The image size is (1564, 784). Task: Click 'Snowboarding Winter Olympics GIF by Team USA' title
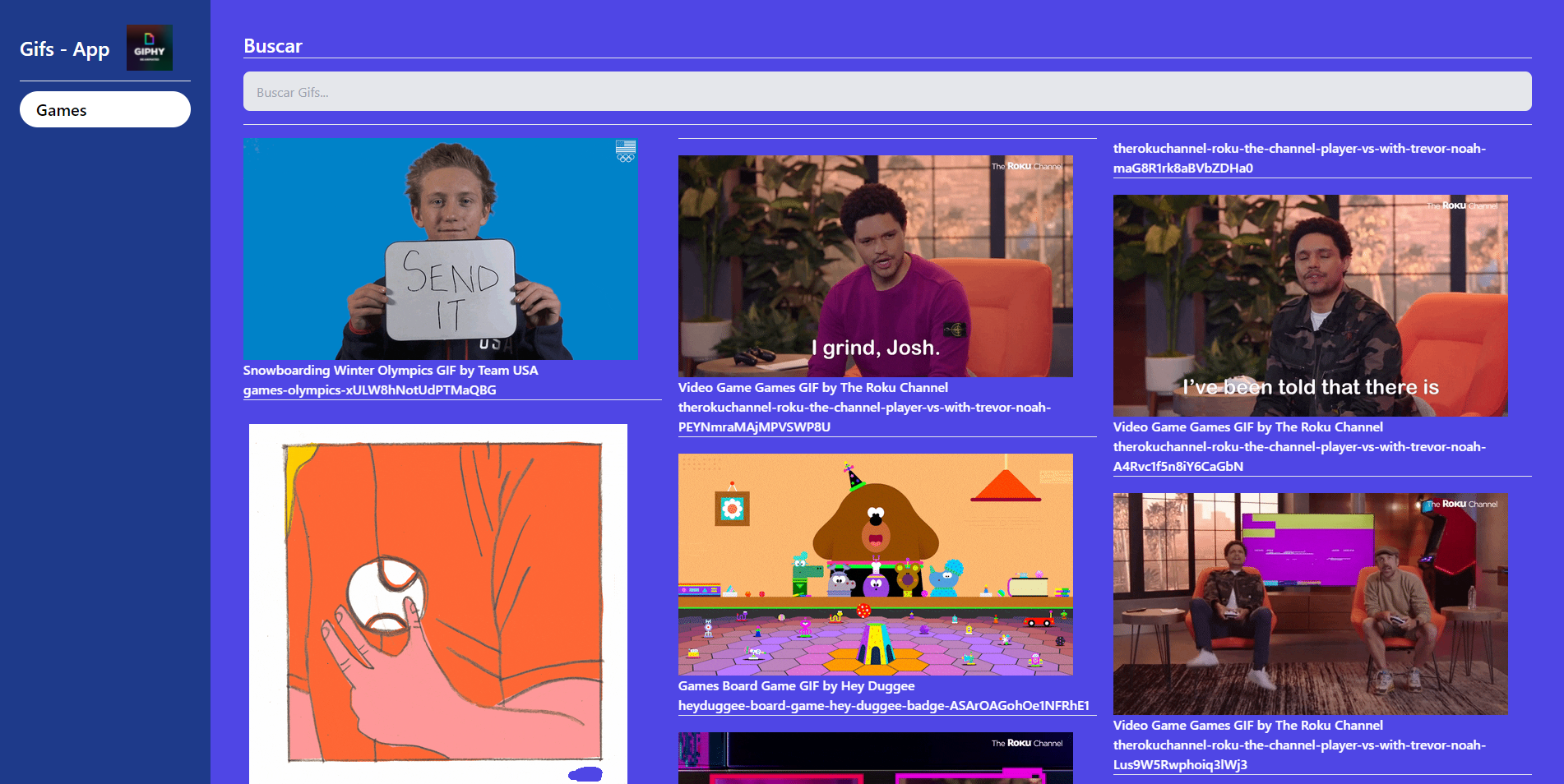[391, 371]
